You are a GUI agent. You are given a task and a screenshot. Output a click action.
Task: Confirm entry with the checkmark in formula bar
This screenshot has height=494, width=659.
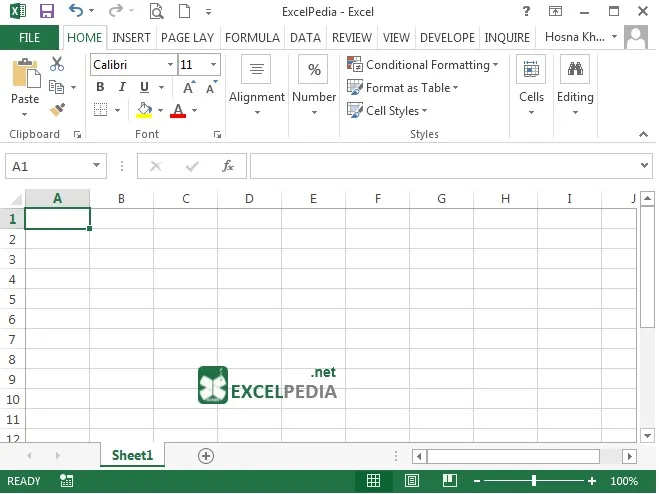pyautogui.click(x=192, y=166)
